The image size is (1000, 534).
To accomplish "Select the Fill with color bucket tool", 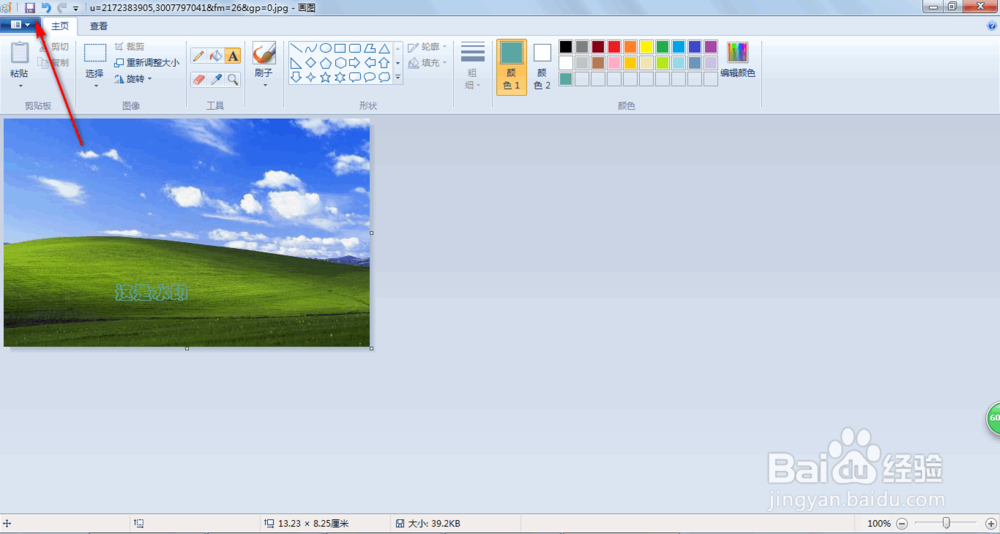I will (216, 56).
